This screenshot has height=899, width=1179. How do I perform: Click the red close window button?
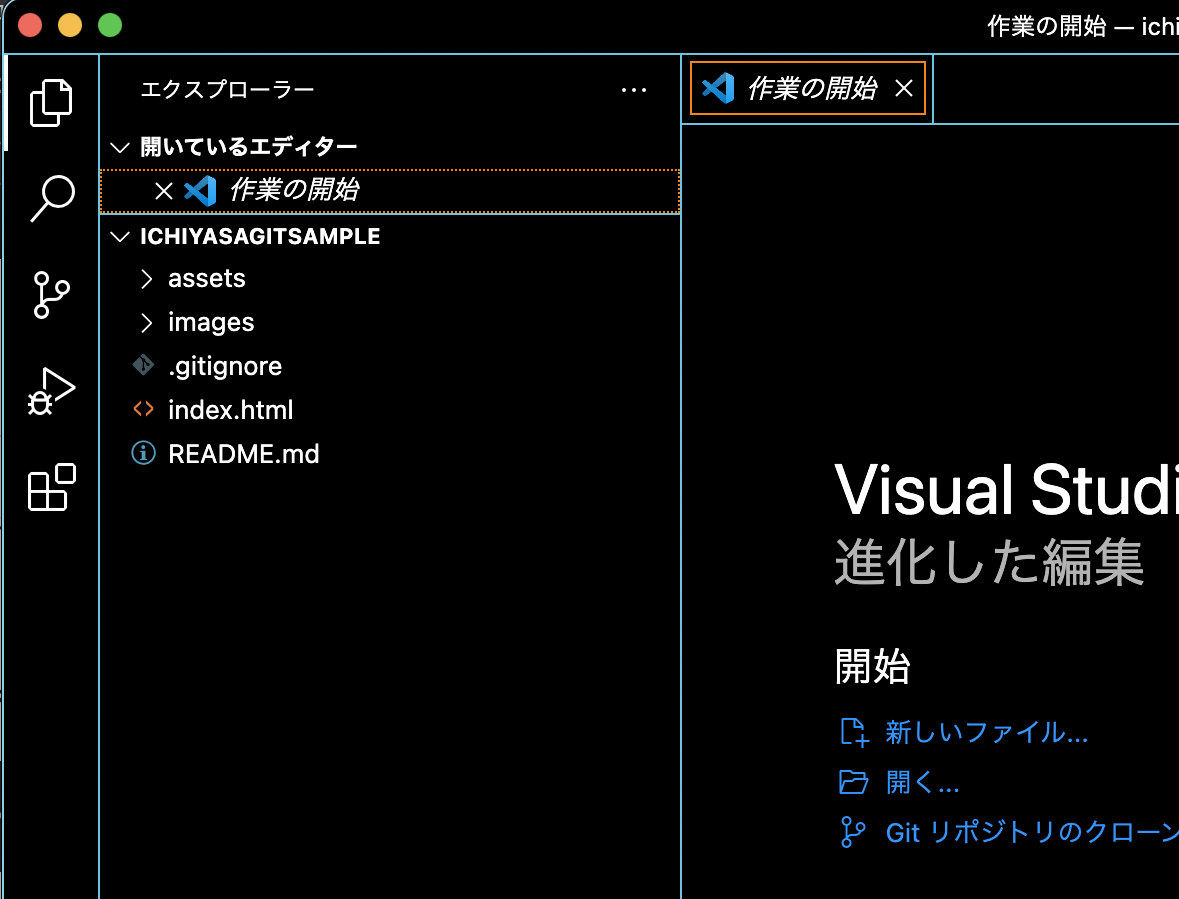[30, 26]
